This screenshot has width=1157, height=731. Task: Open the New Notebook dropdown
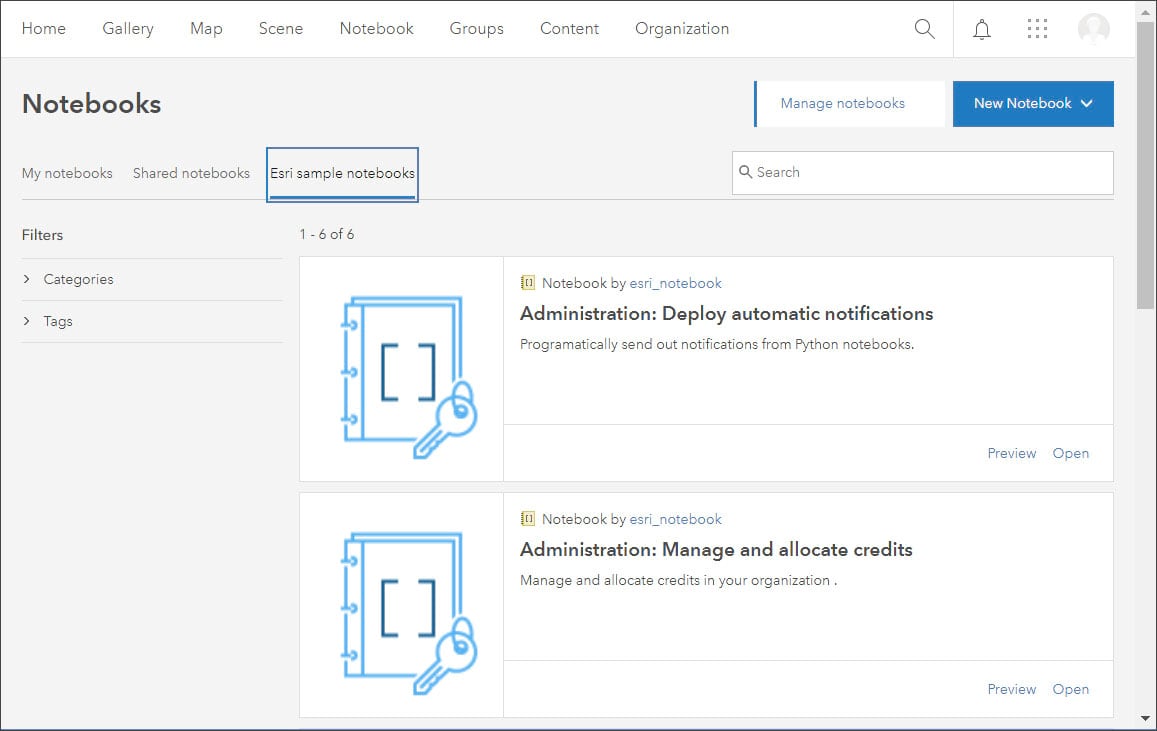[1033, 104]
